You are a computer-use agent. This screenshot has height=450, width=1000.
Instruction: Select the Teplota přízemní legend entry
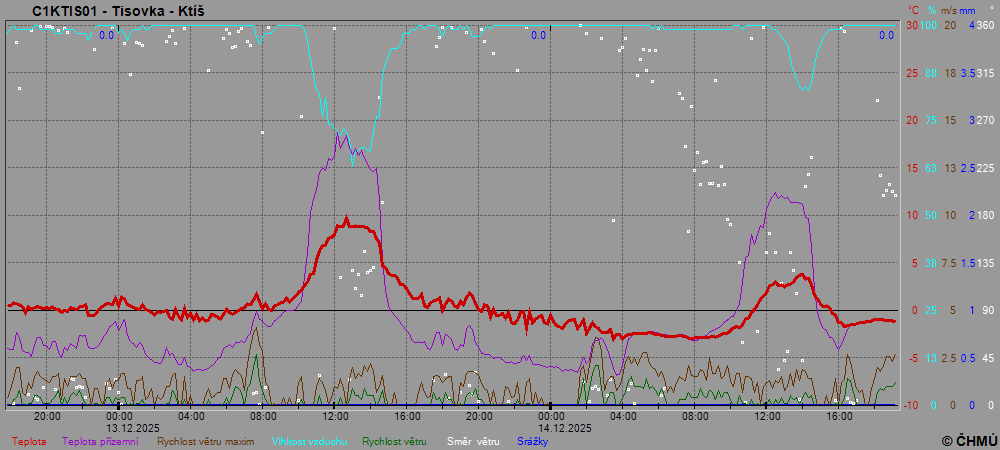coord(100,440)
